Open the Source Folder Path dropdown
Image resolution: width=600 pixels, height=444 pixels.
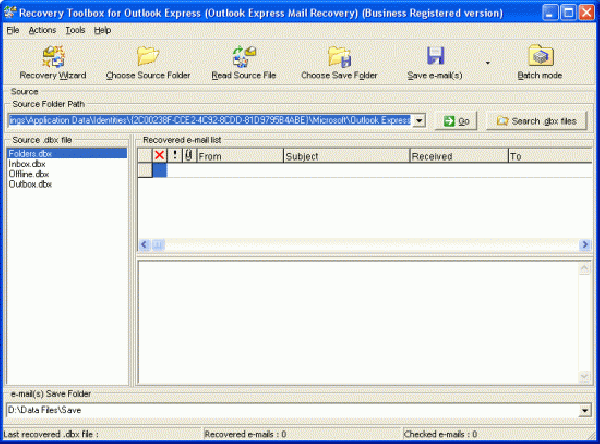419,121
